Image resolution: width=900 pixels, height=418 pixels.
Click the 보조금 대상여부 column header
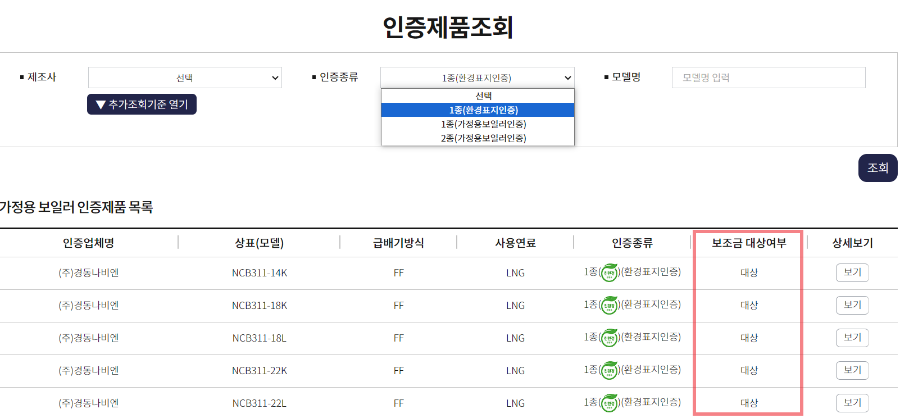tap(749, 243)
